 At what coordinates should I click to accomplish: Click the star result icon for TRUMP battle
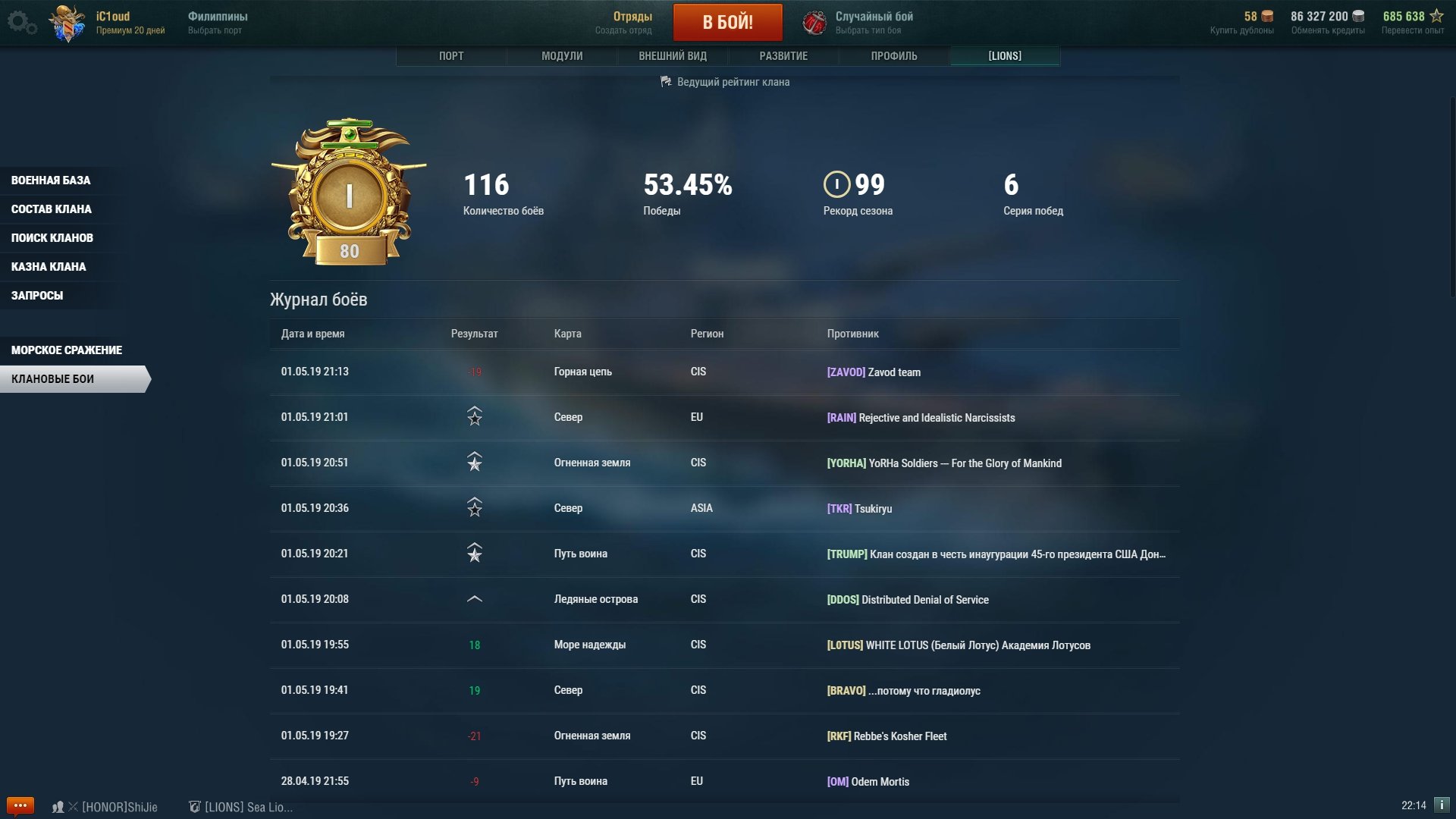(x=475, y=553)
